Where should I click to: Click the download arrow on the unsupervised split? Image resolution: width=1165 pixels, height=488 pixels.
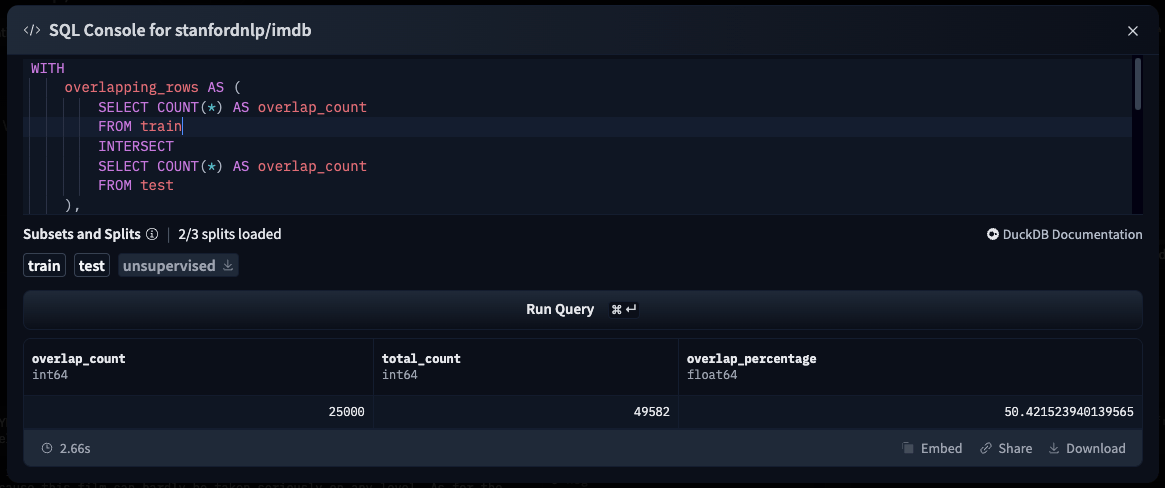(228, 266)
